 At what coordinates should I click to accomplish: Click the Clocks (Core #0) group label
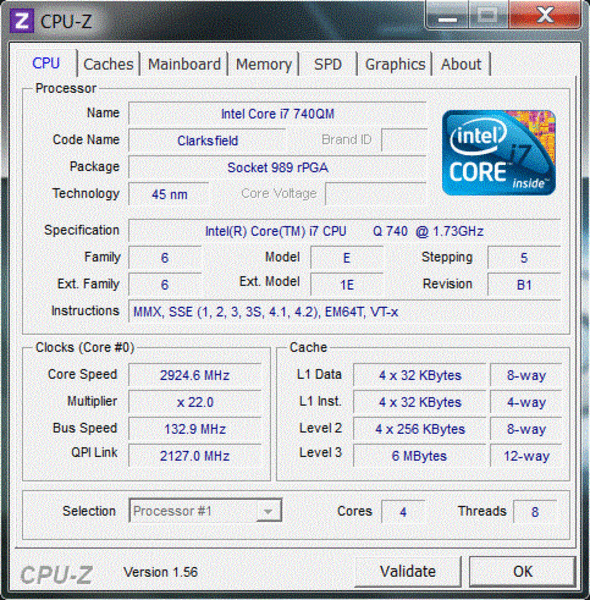85,347
